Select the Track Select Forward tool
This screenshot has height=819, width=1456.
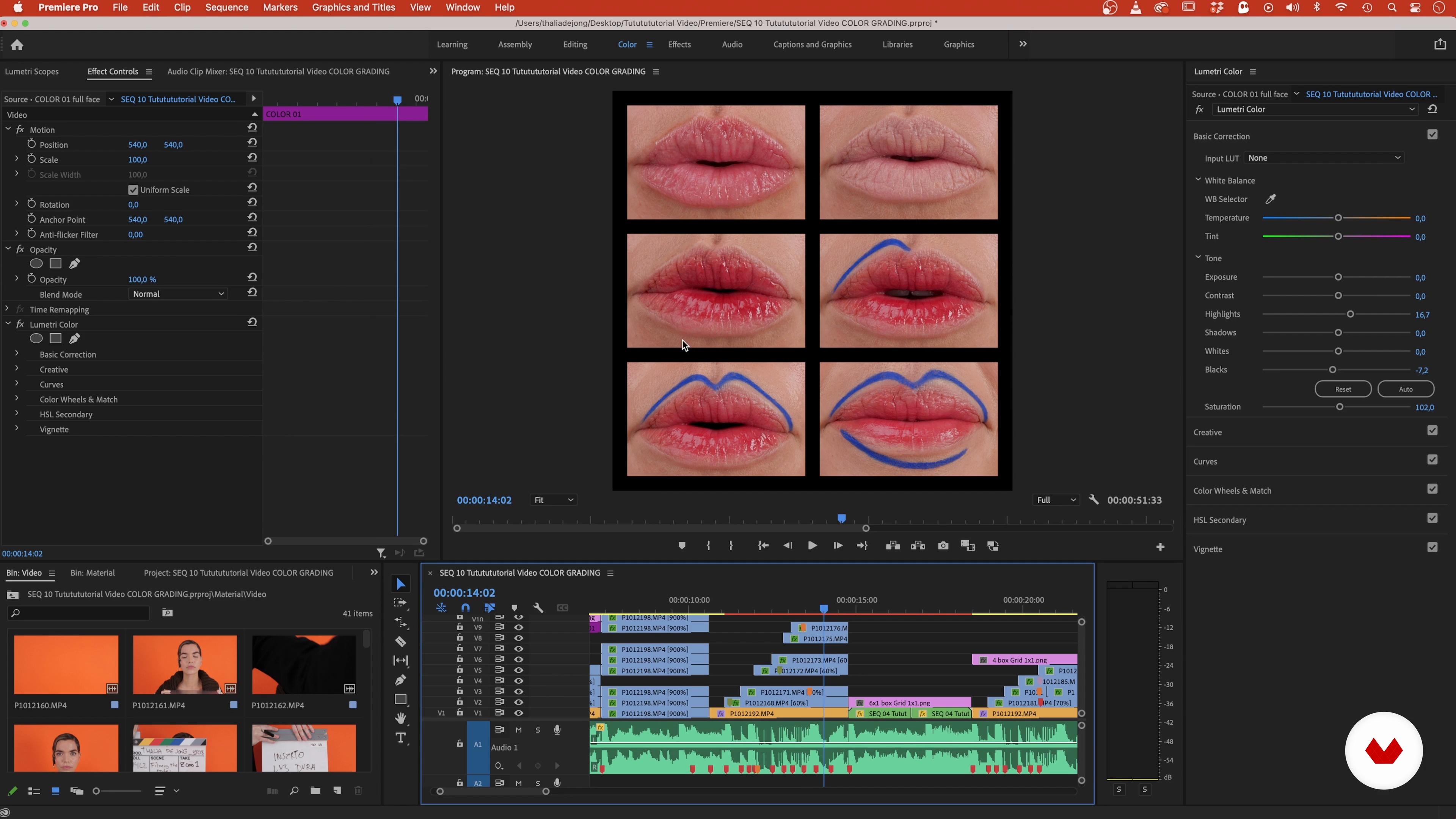coord(400,603)
